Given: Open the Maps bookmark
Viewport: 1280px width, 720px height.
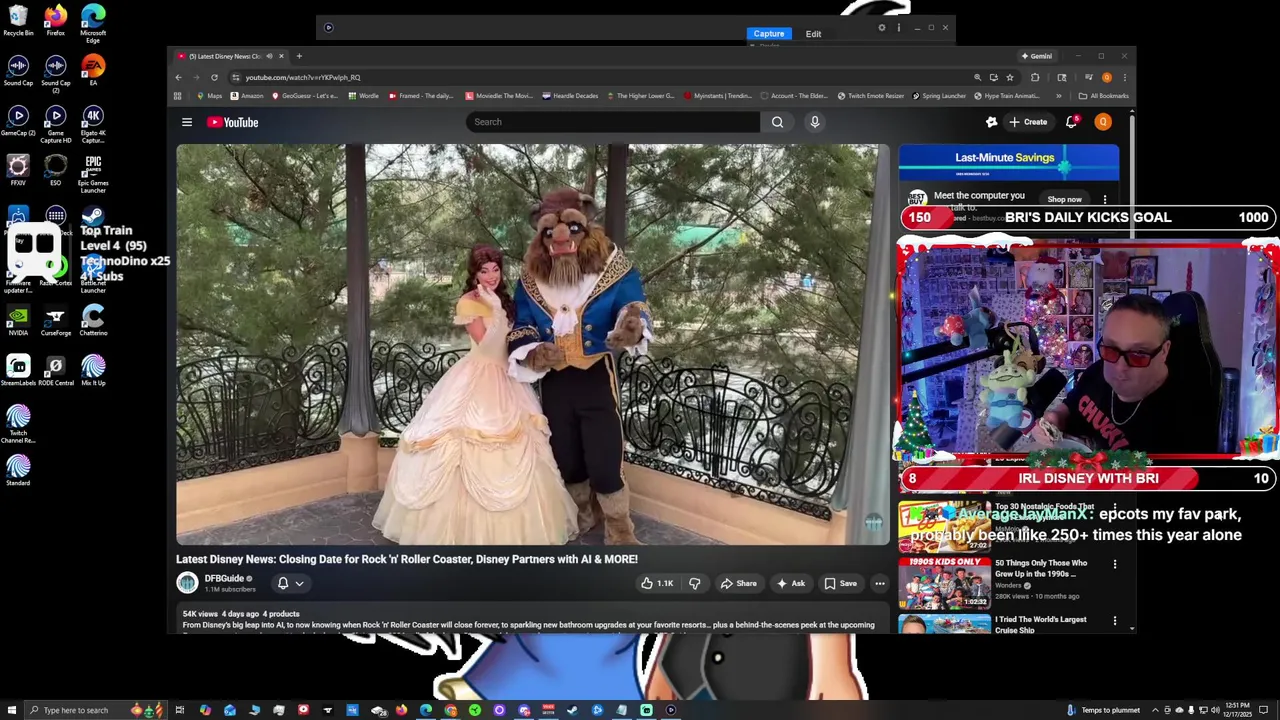Looking at the screenshot, I should point(209,96).
